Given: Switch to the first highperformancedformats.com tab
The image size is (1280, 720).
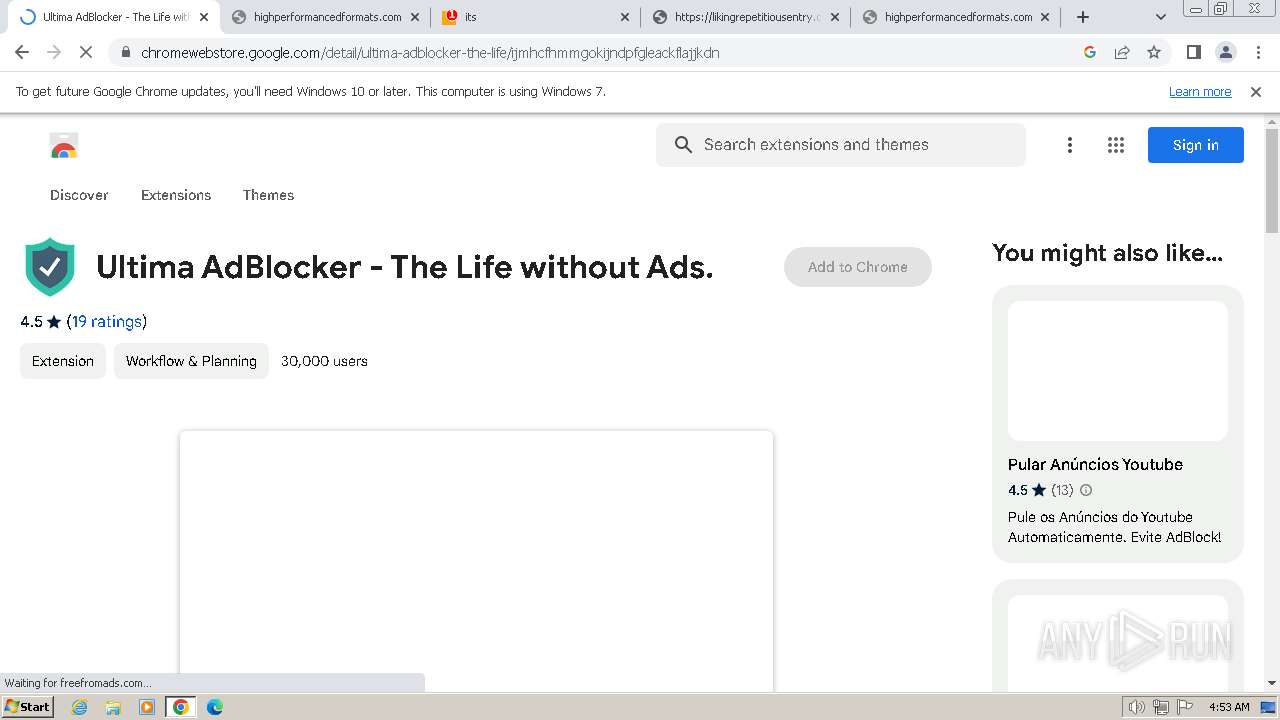Looking at the screenshot, I should pos(325,17).
